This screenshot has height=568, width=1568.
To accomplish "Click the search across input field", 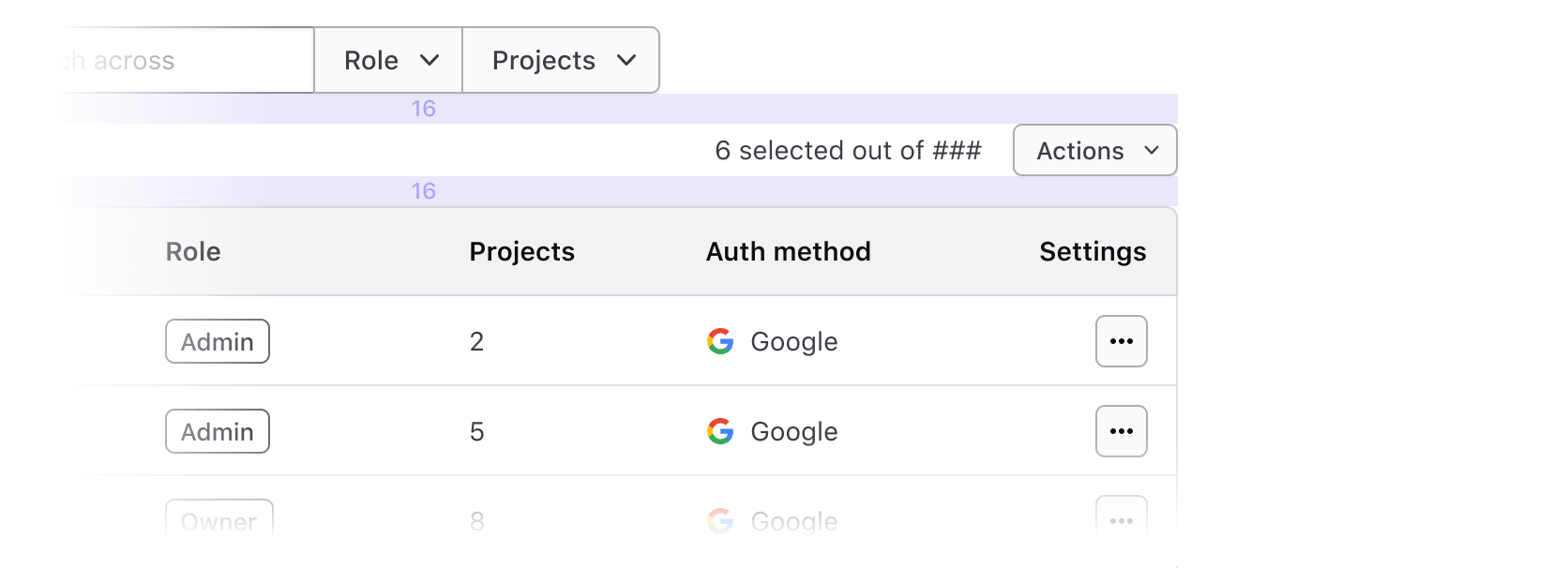I will pyautogui.click(x=178, y=61).
